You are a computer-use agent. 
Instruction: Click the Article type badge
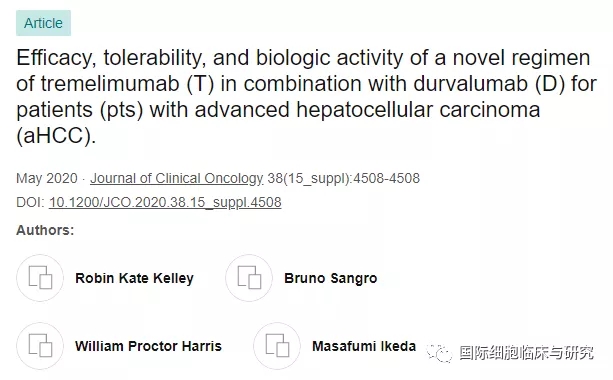click(43, 23)
